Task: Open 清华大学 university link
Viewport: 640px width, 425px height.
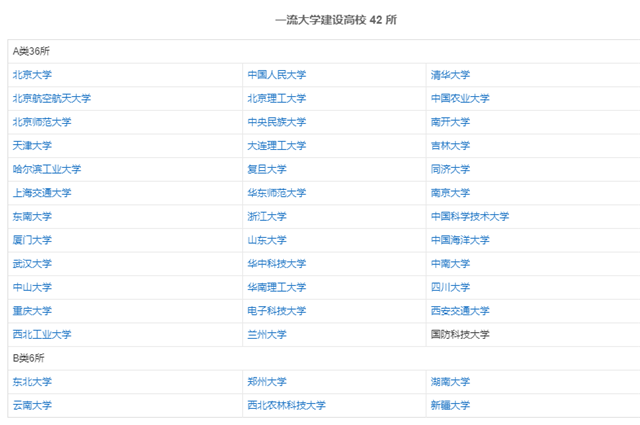Action: tap(450, 75)
